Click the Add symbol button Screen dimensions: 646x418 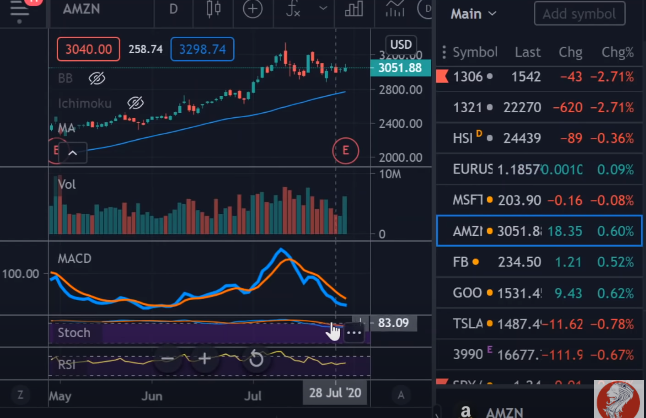(x=579, y=14)
